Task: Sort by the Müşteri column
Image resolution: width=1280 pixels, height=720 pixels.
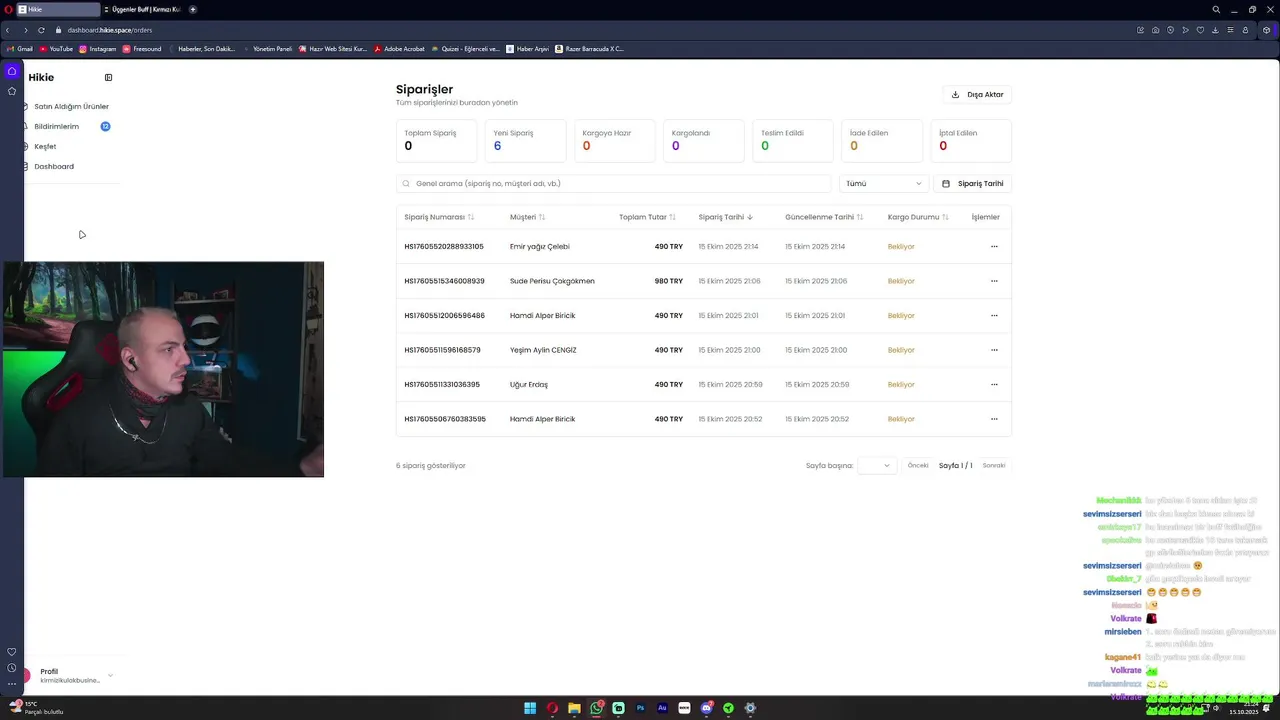Action: pyautogui.click(x=528, y=217)
